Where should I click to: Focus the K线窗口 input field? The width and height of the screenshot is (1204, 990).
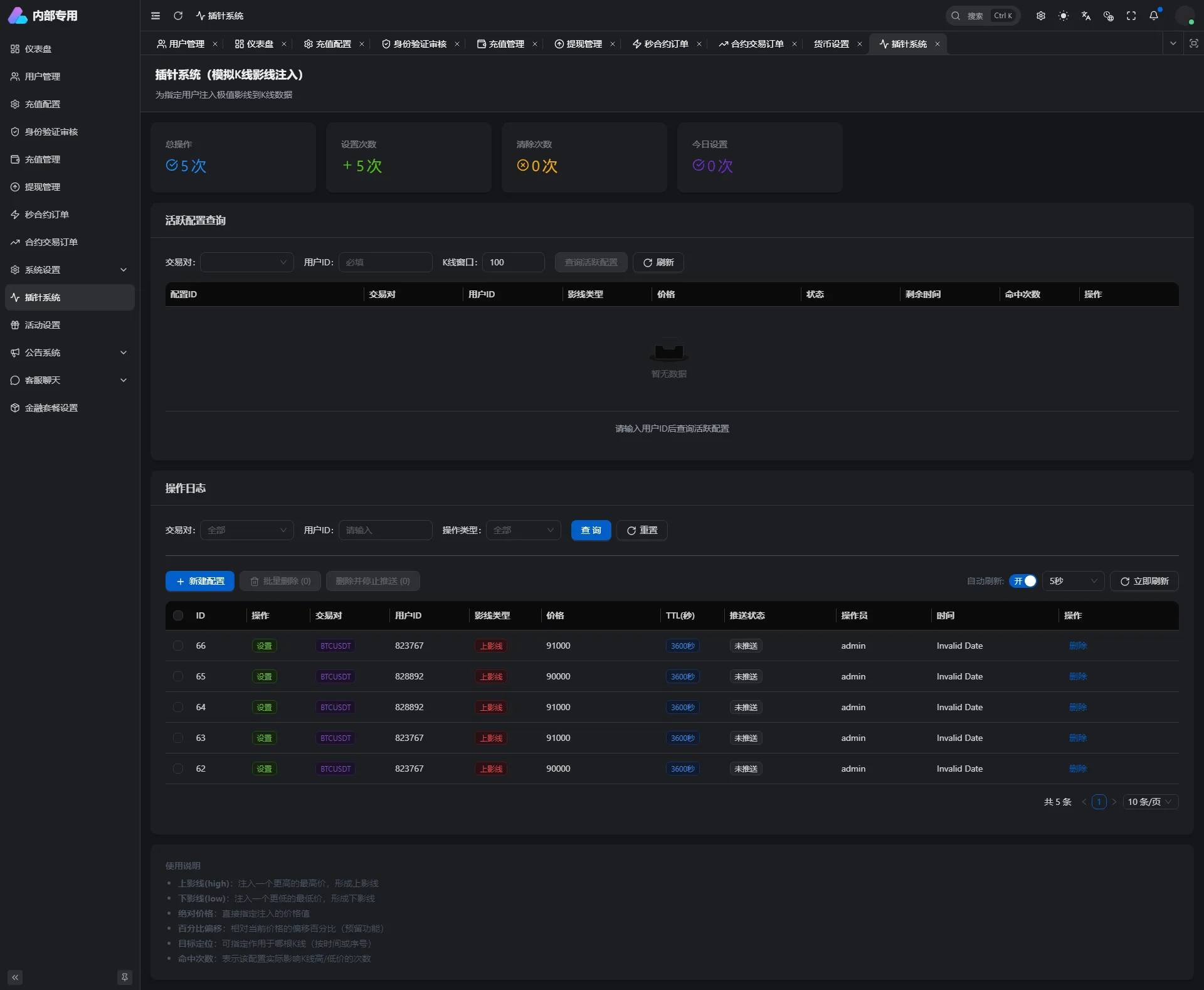click(514, 262)
